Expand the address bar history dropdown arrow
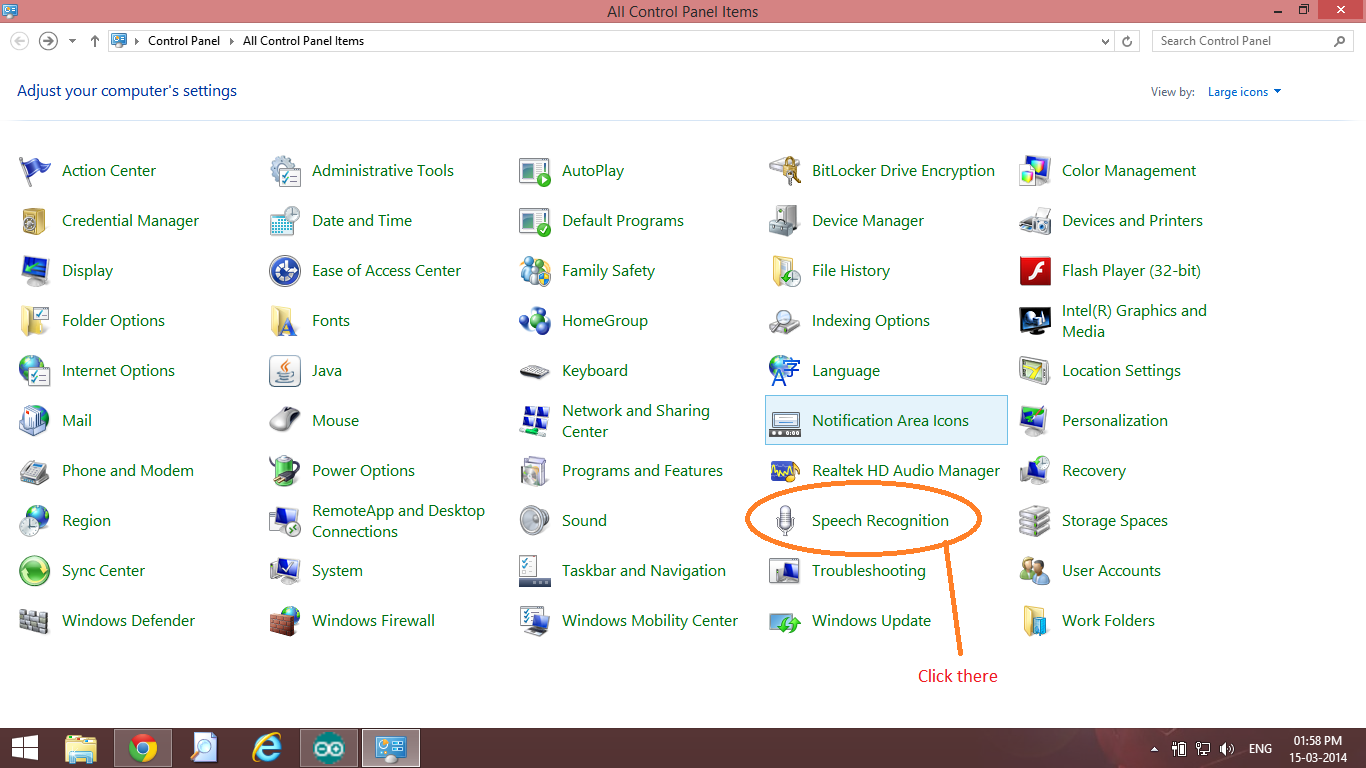The width and height of the screenshot is (1366, 768). click(x=1105, y=41)
